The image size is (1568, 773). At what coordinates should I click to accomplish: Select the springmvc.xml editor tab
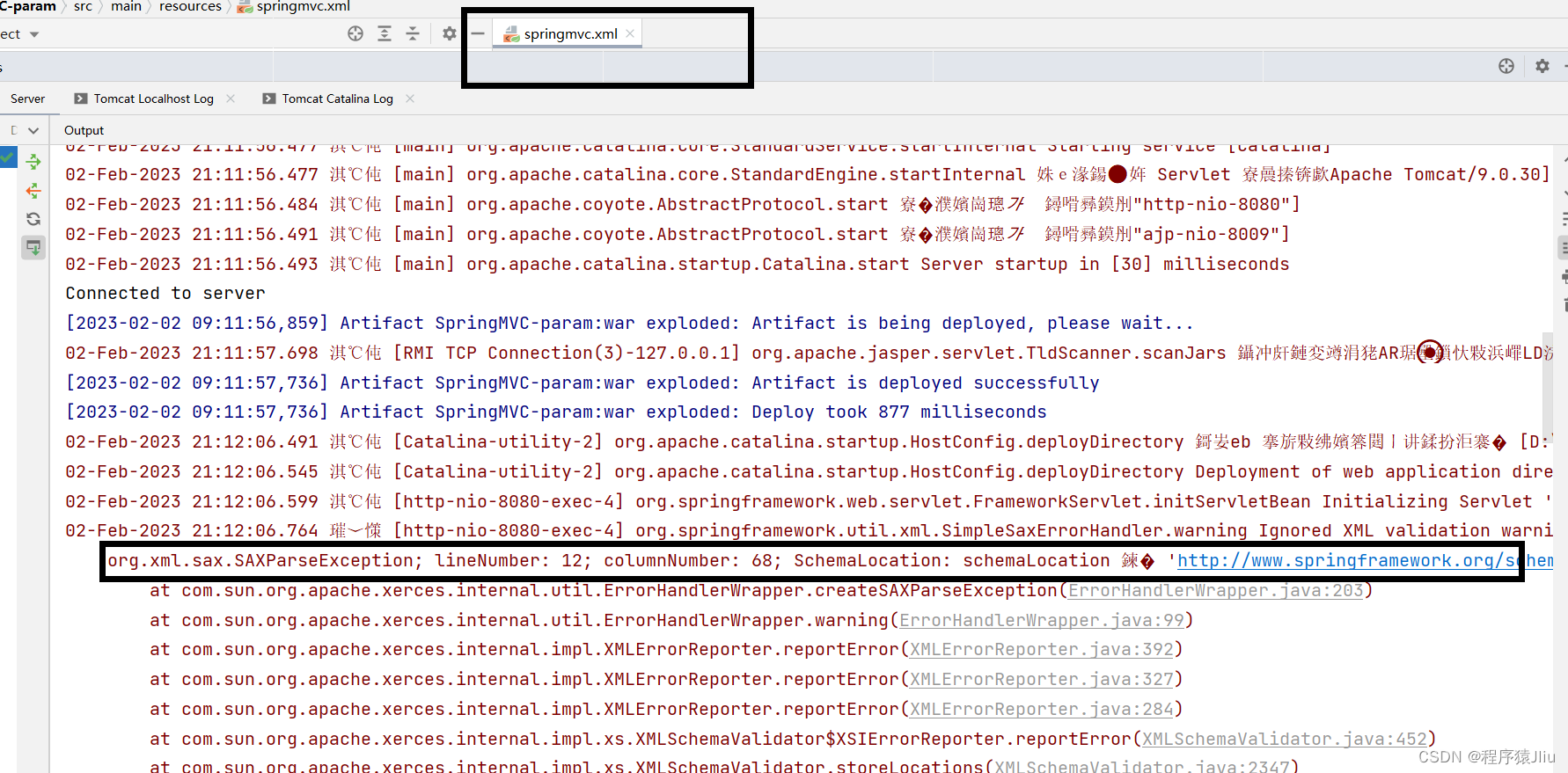click(567, 33)
